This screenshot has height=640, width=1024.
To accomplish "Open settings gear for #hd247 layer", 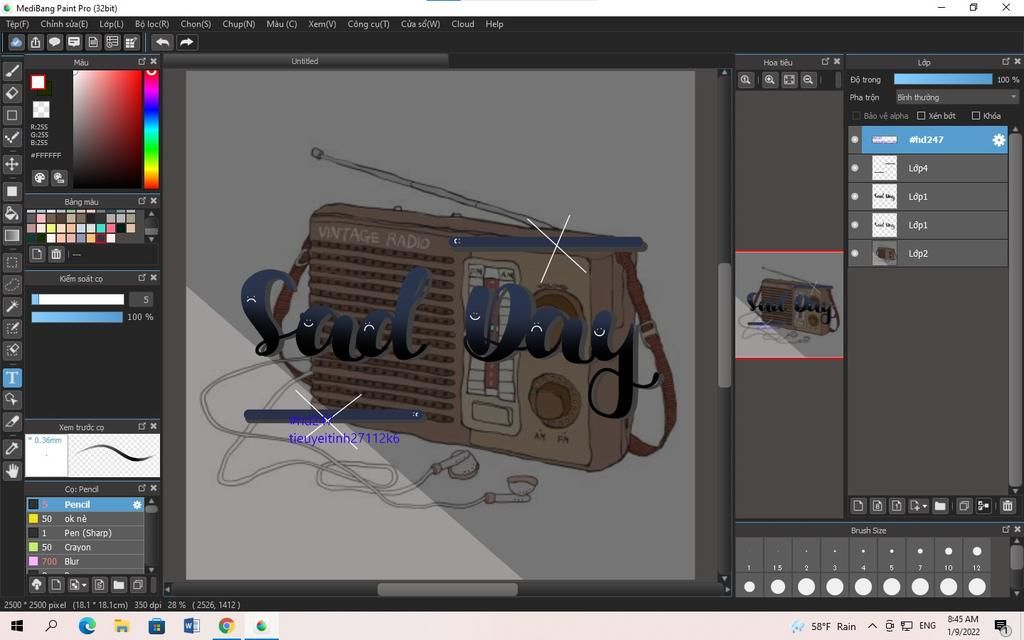I will click(x=999, y=140).
